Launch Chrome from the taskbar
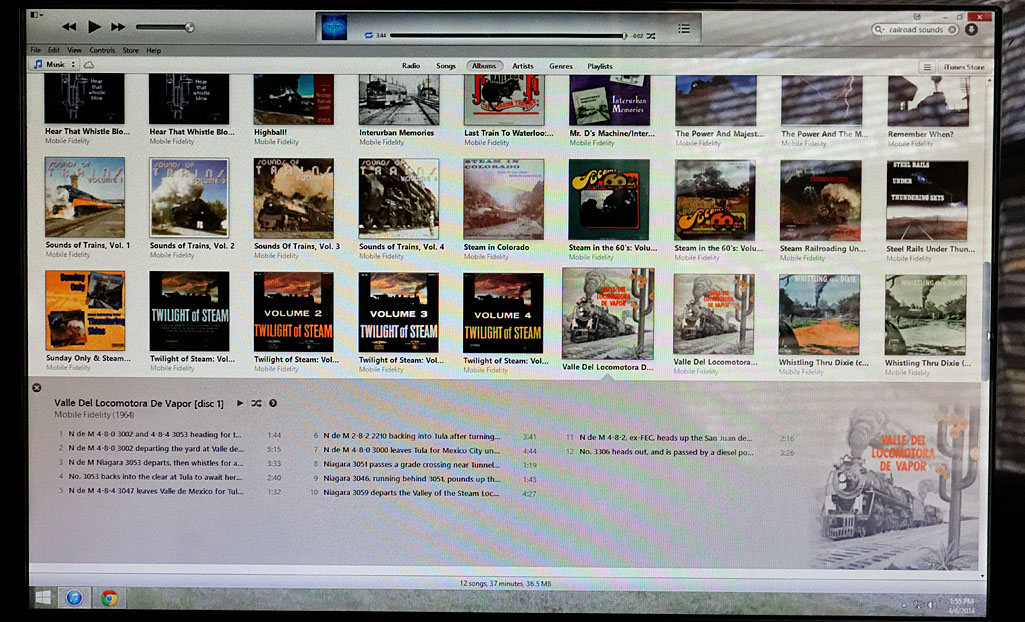The height and width of the screenshot is (622, 1025). click(x=109, y=597)
